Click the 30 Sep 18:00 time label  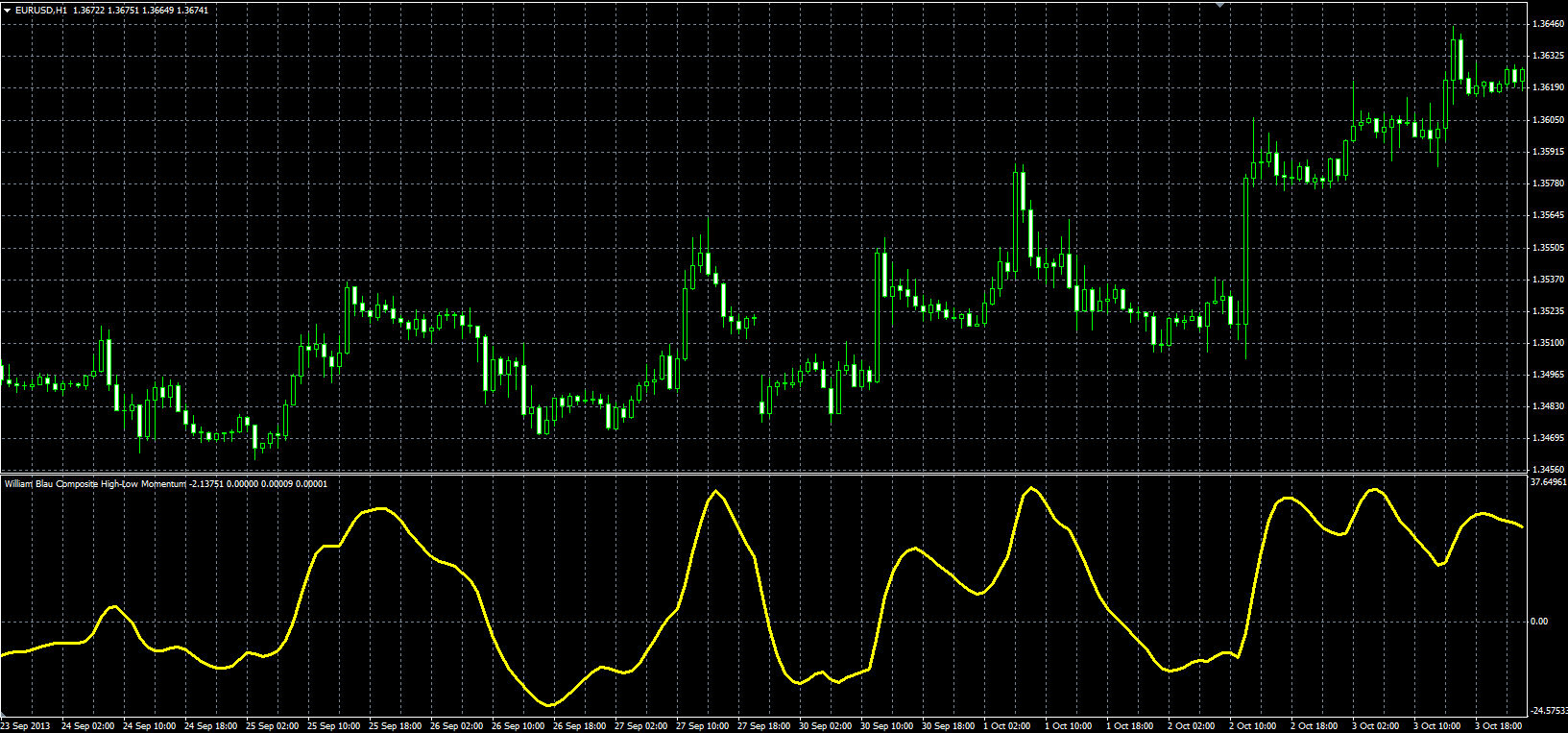point(948,726)
